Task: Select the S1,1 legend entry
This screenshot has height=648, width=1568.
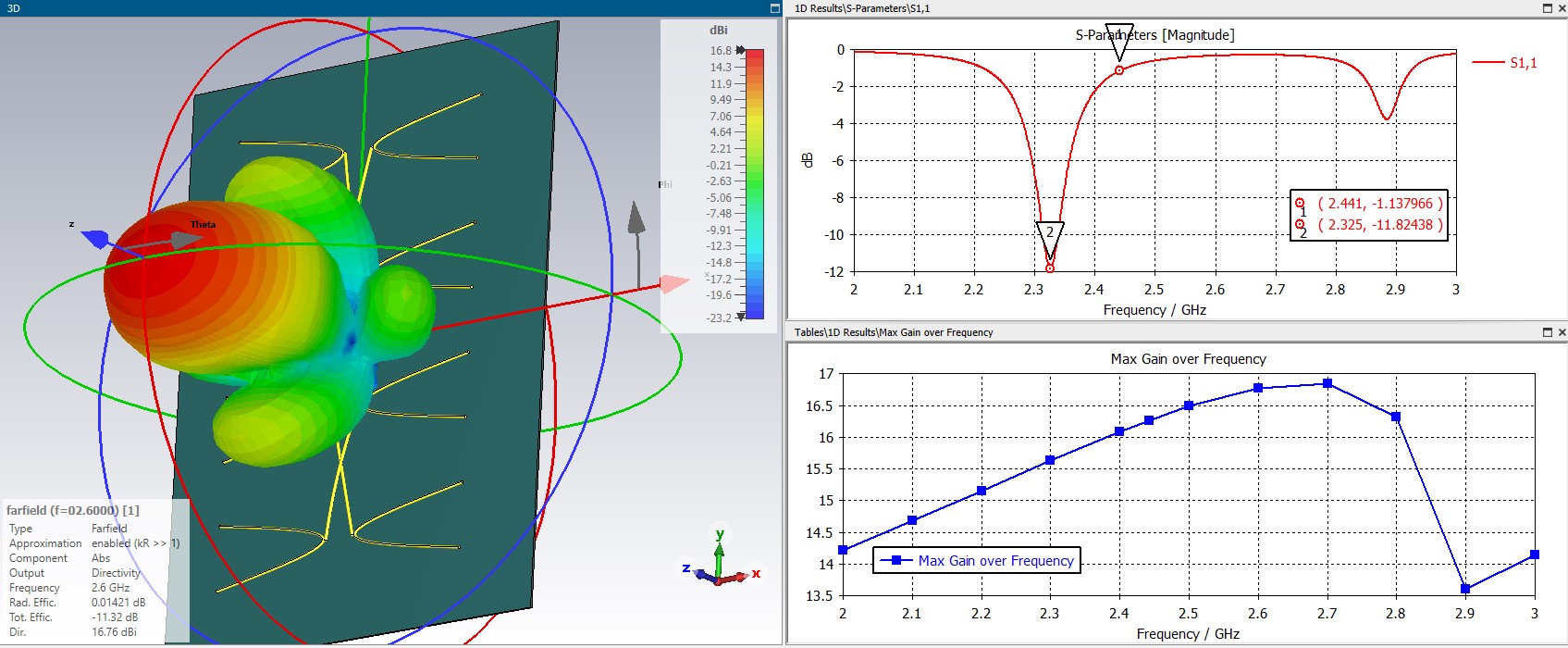Action: (x=1504, y=63)
